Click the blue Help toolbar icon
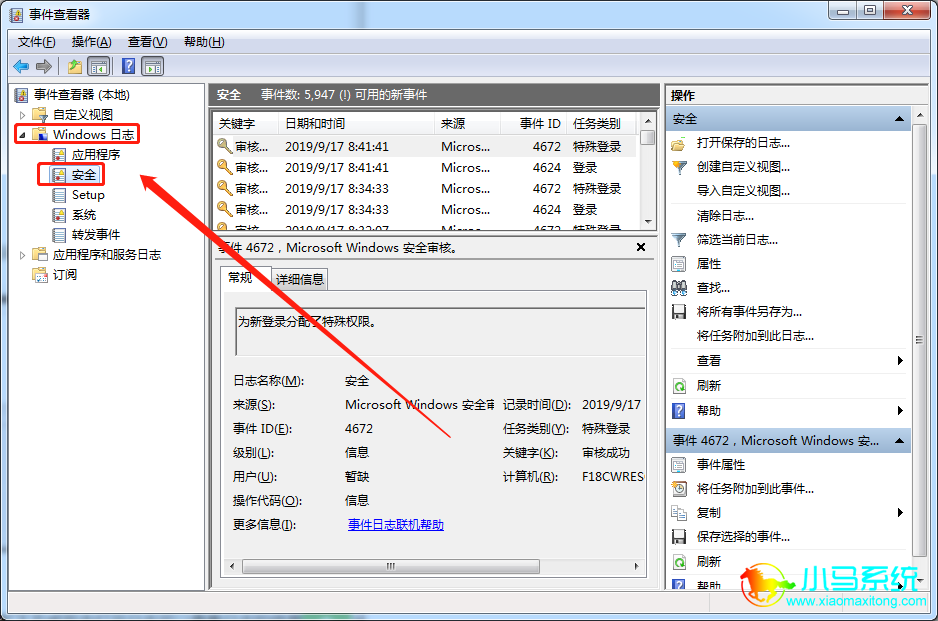 129,66
